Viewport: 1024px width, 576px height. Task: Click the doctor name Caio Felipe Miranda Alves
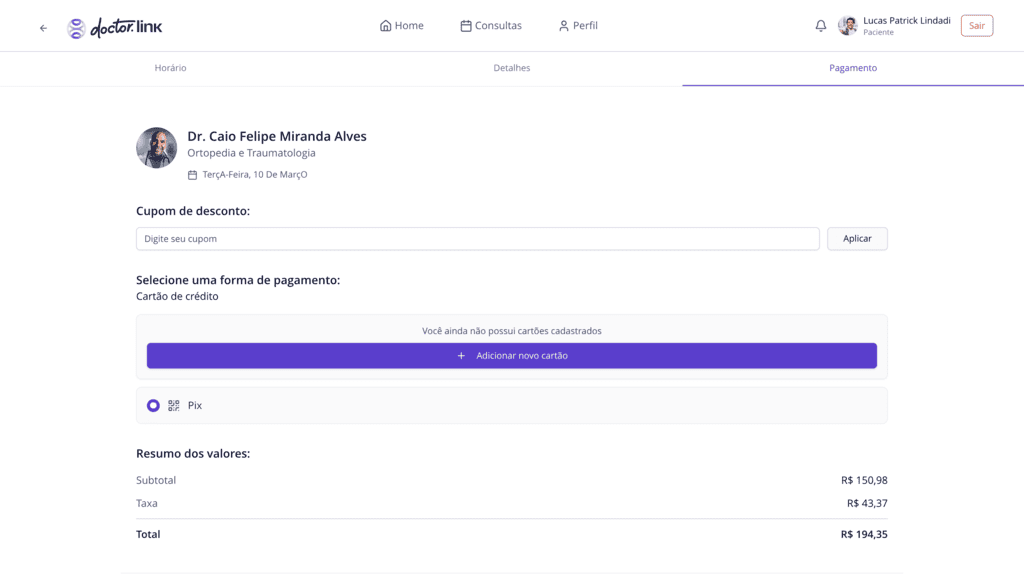[x=277, y=136]
